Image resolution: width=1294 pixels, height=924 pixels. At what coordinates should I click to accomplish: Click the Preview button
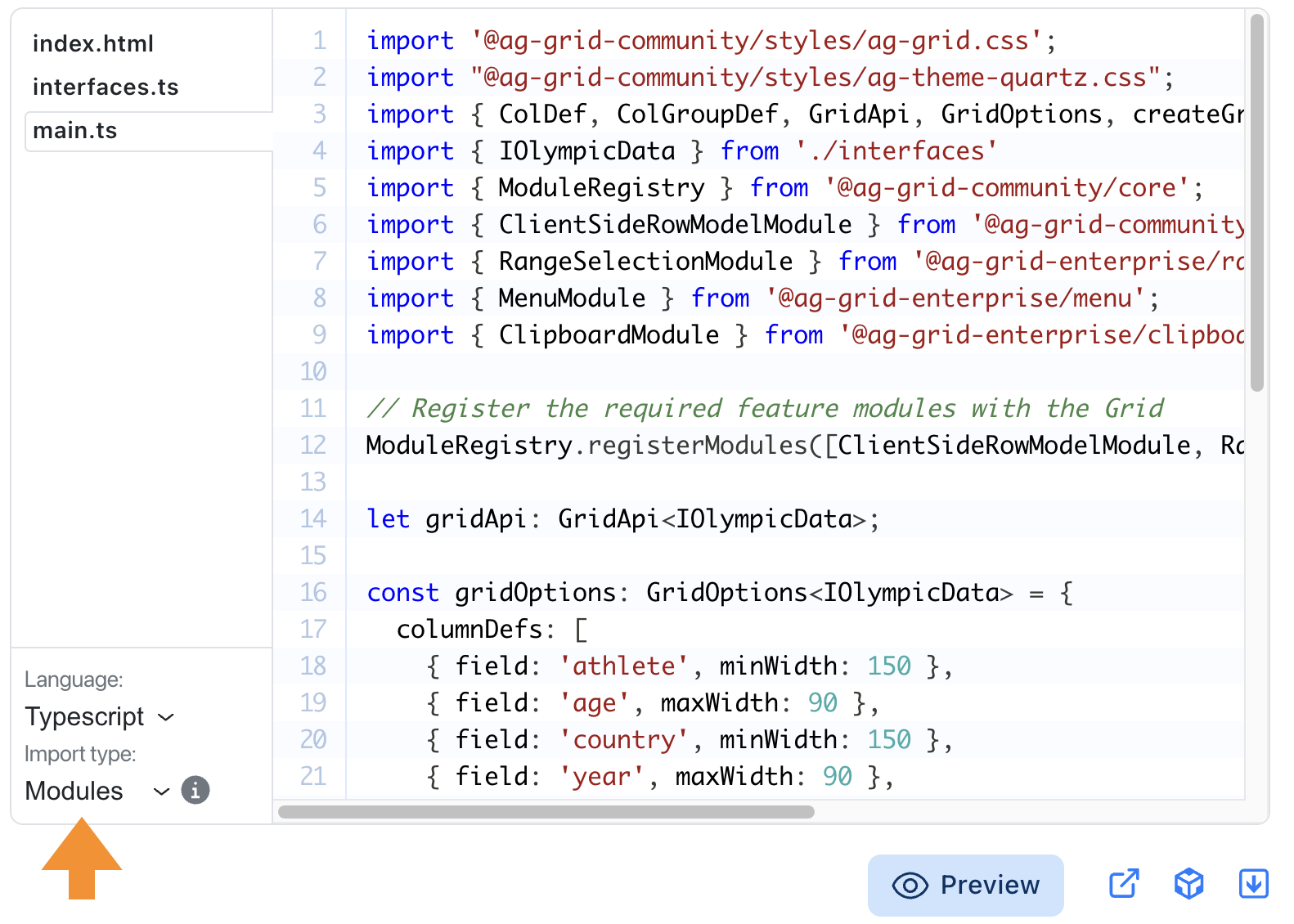pos(965,885)
